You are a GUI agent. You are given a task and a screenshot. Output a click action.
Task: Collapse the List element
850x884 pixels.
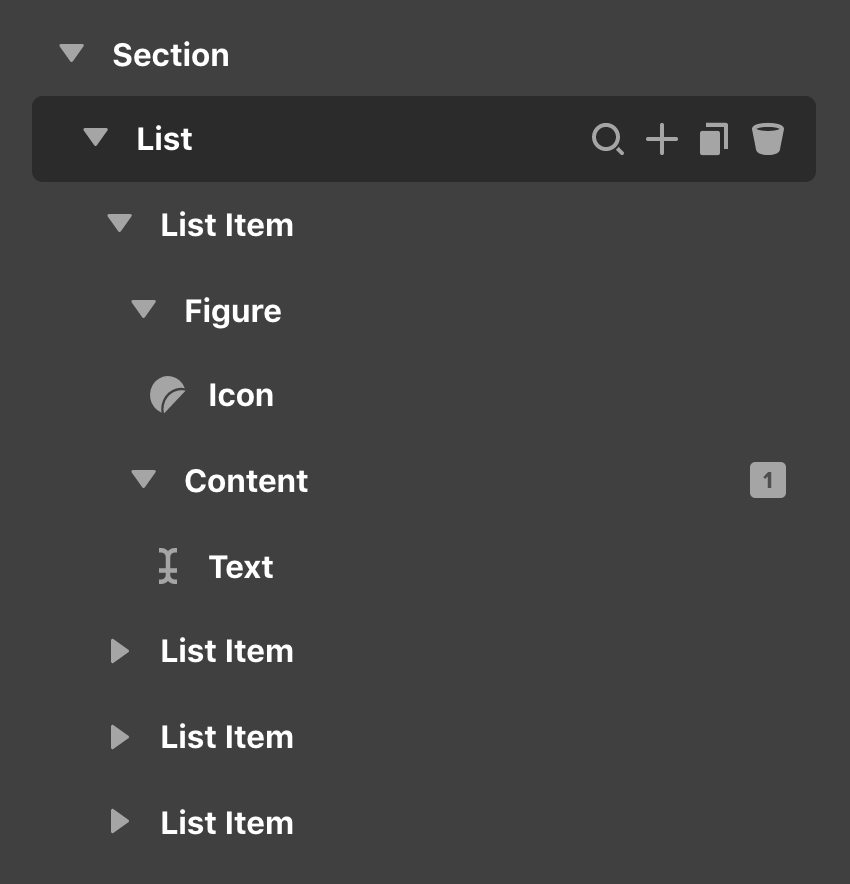[95, 139]
